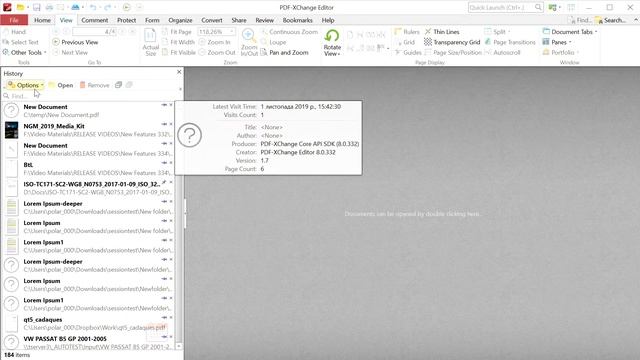Select Fit Page zoom option
This screenshot has width=640, height=360.
coord(177,32)
